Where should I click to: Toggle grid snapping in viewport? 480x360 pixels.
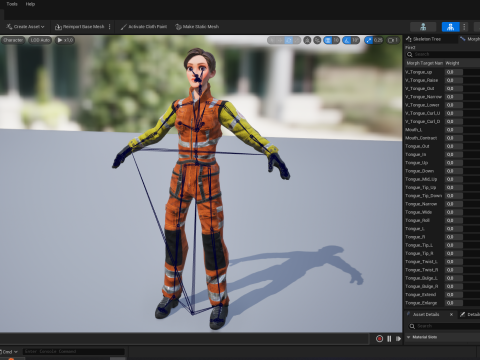click(332, 40)
